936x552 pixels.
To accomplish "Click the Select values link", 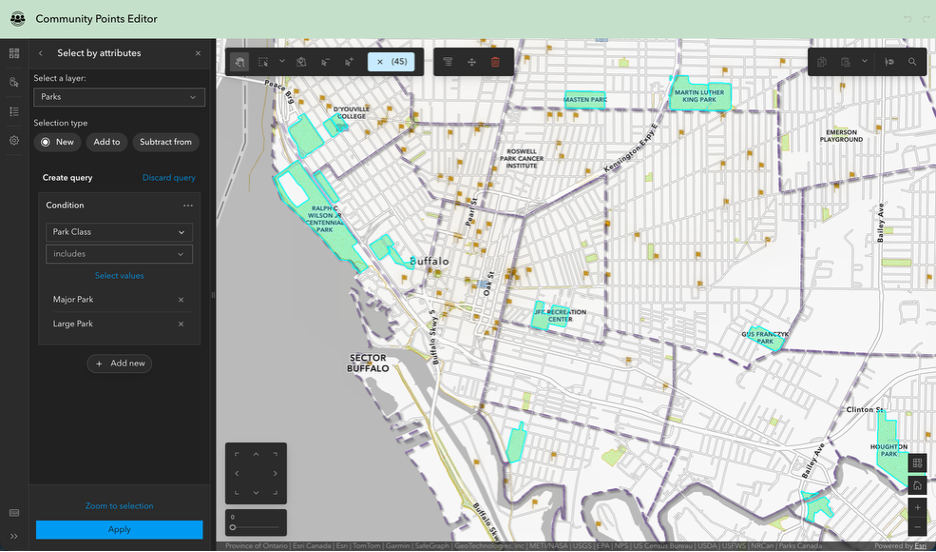I will click(119, 276).
